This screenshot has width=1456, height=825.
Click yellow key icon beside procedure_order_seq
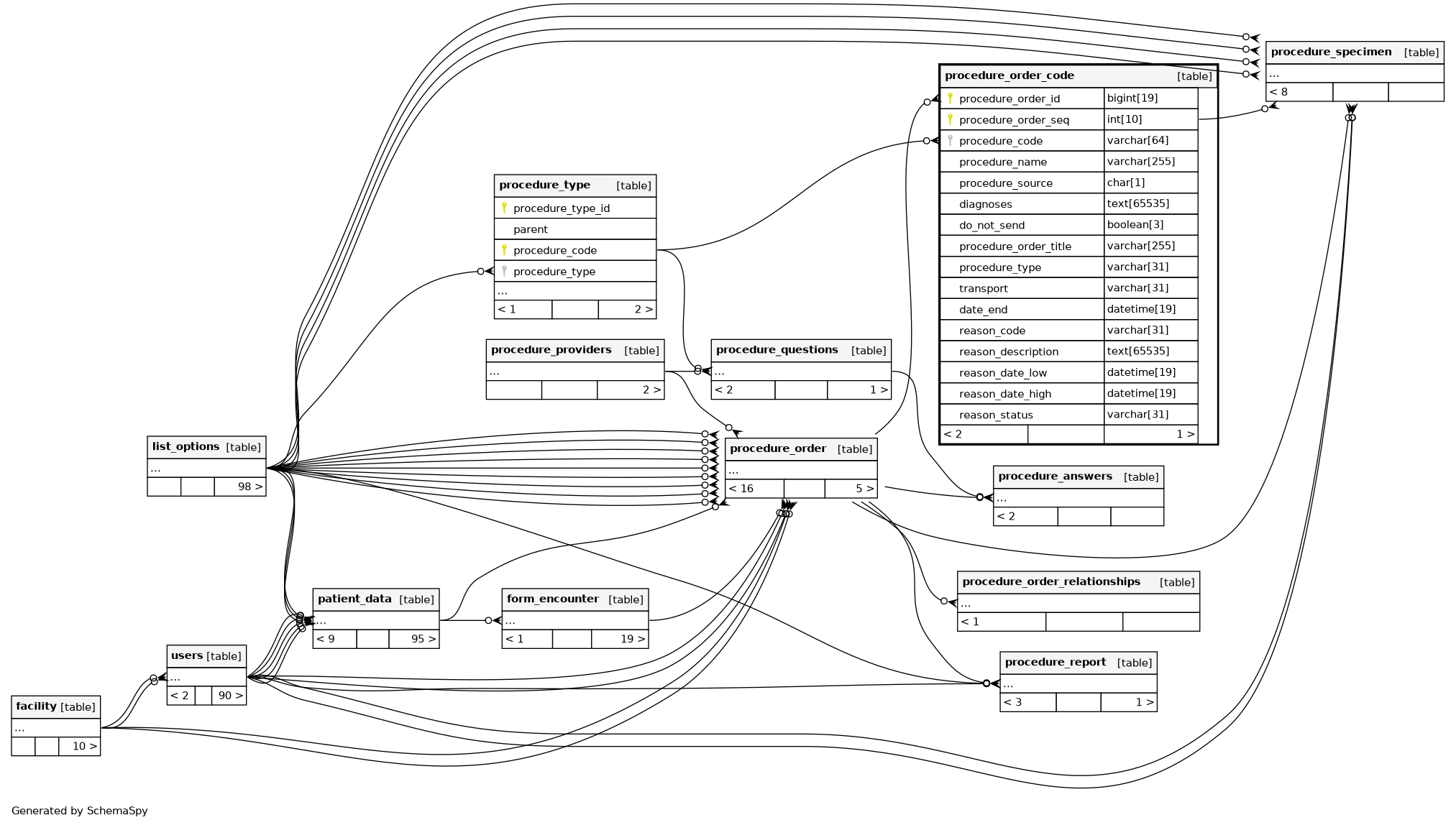[x=950, y=119]
